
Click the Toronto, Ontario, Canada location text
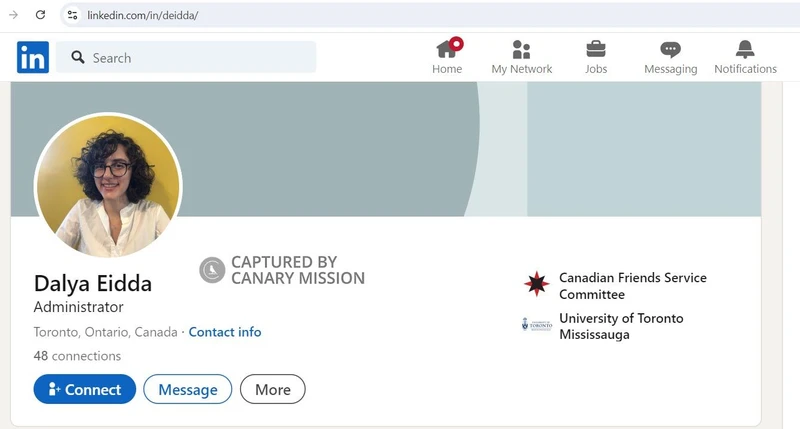(x=106, y=332)
